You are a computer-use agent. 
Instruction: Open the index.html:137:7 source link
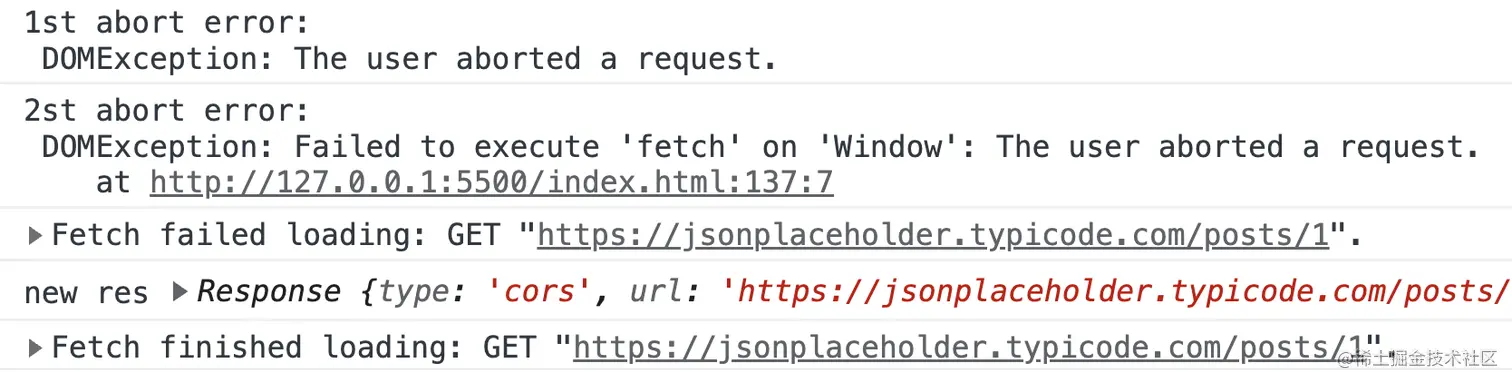click(x=491, y=182)
